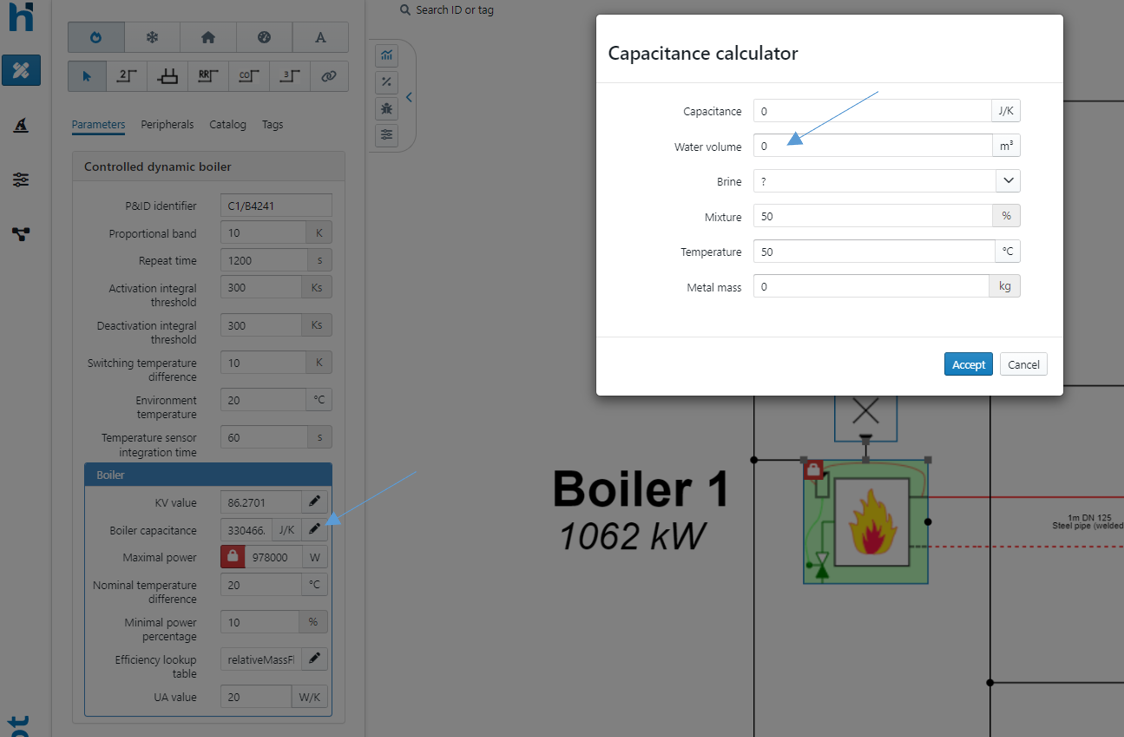1124x737 pixels.
Task: Choose the pointer selection tool
Action: point(87,76)
